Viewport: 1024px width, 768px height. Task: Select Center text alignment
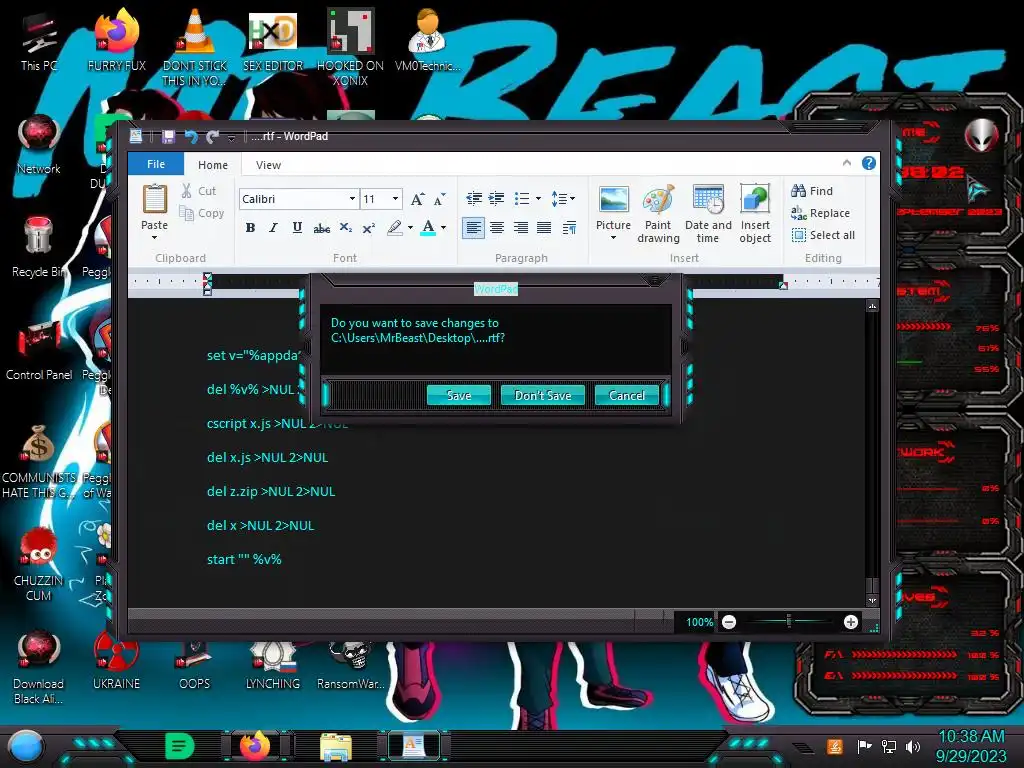click(x=497, y=227)
